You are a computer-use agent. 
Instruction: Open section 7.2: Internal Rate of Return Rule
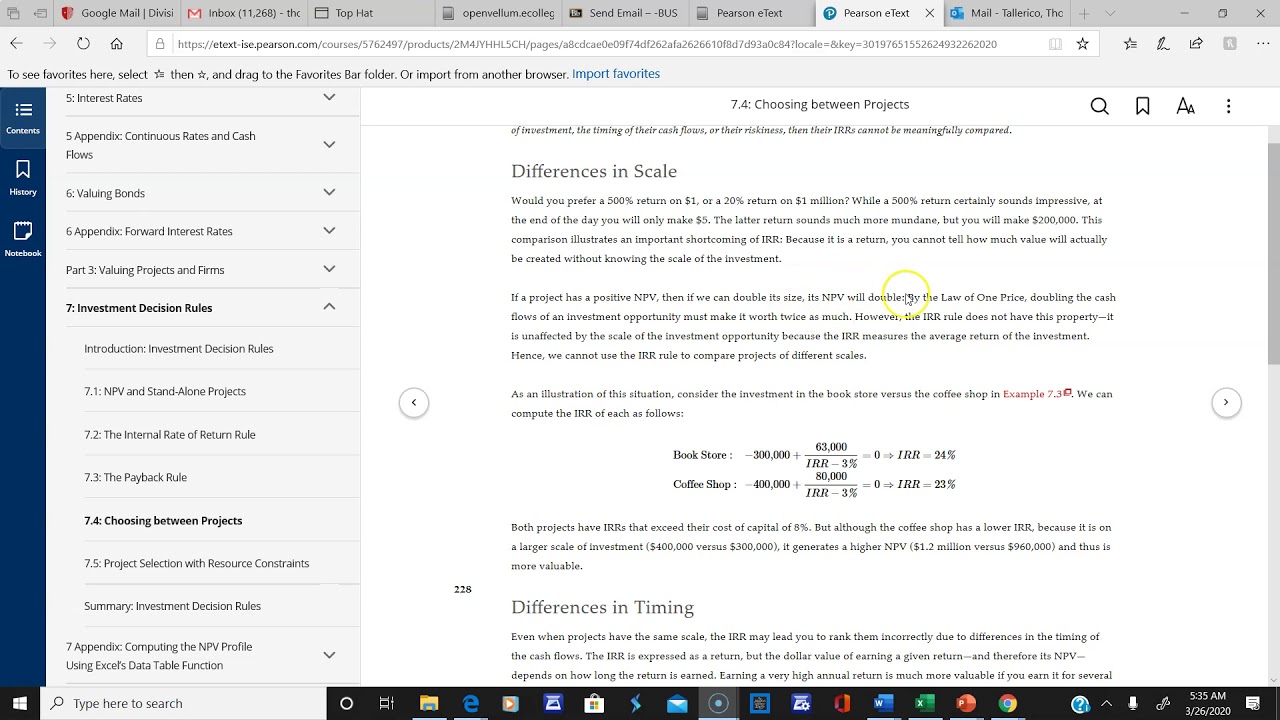[170, 435]
